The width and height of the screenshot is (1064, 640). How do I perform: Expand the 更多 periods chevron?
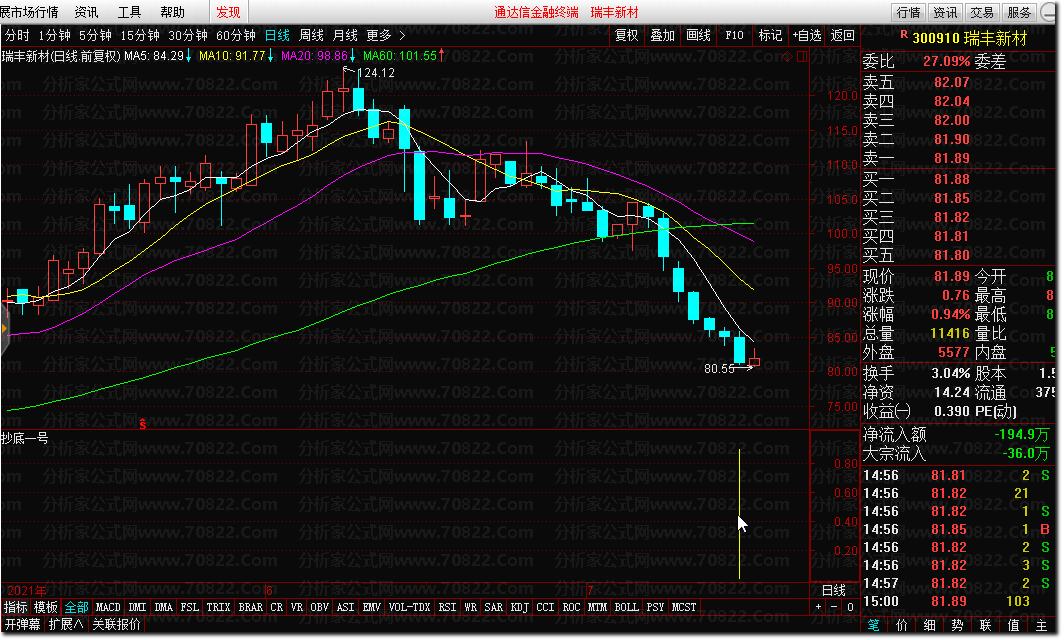(x=402, y=35)
